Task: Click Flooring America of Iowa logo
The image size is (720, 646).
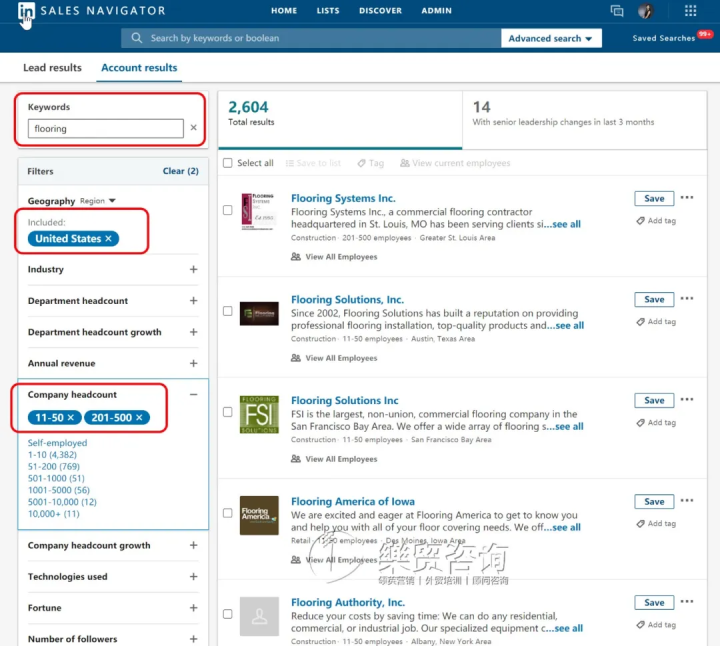Action: click(x=259, y=515)
